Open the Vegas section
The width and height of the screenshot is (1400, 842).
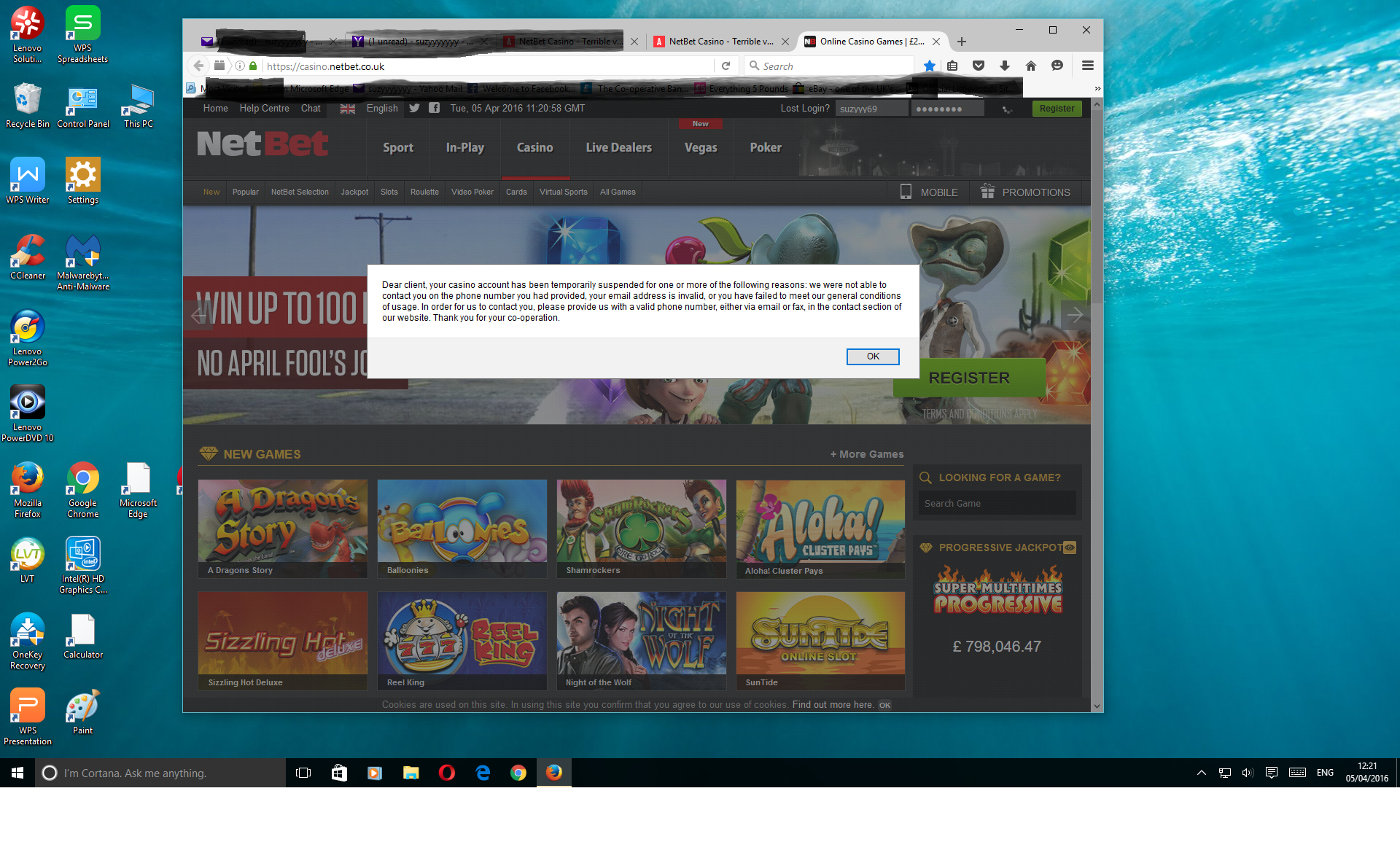pyautogui.click(x=701, y=147)
